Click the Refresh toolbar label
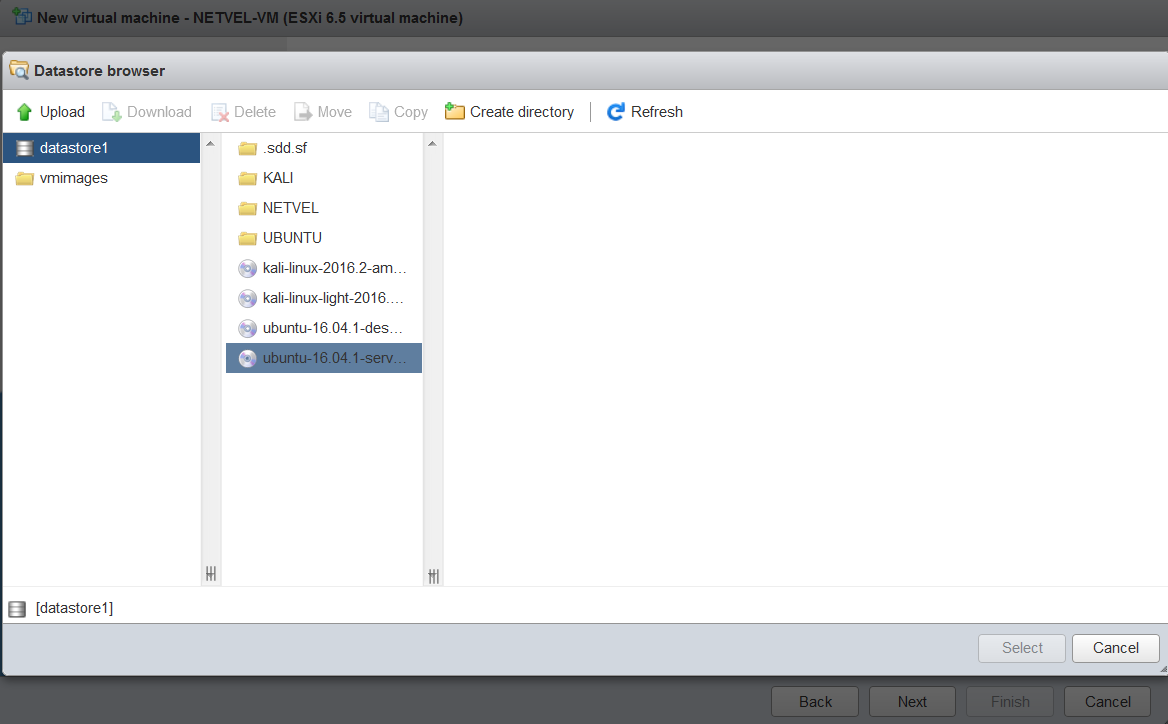The width and height of the screenshot is (1168, 724). [657, 112]
